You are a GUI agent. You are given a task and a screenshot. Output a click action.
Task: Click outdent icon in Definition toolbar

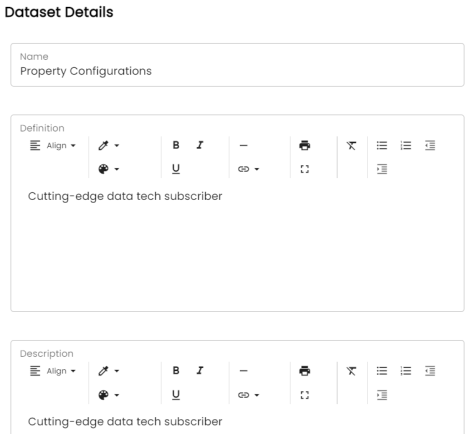pyautogui.click(x=430, y=145)
